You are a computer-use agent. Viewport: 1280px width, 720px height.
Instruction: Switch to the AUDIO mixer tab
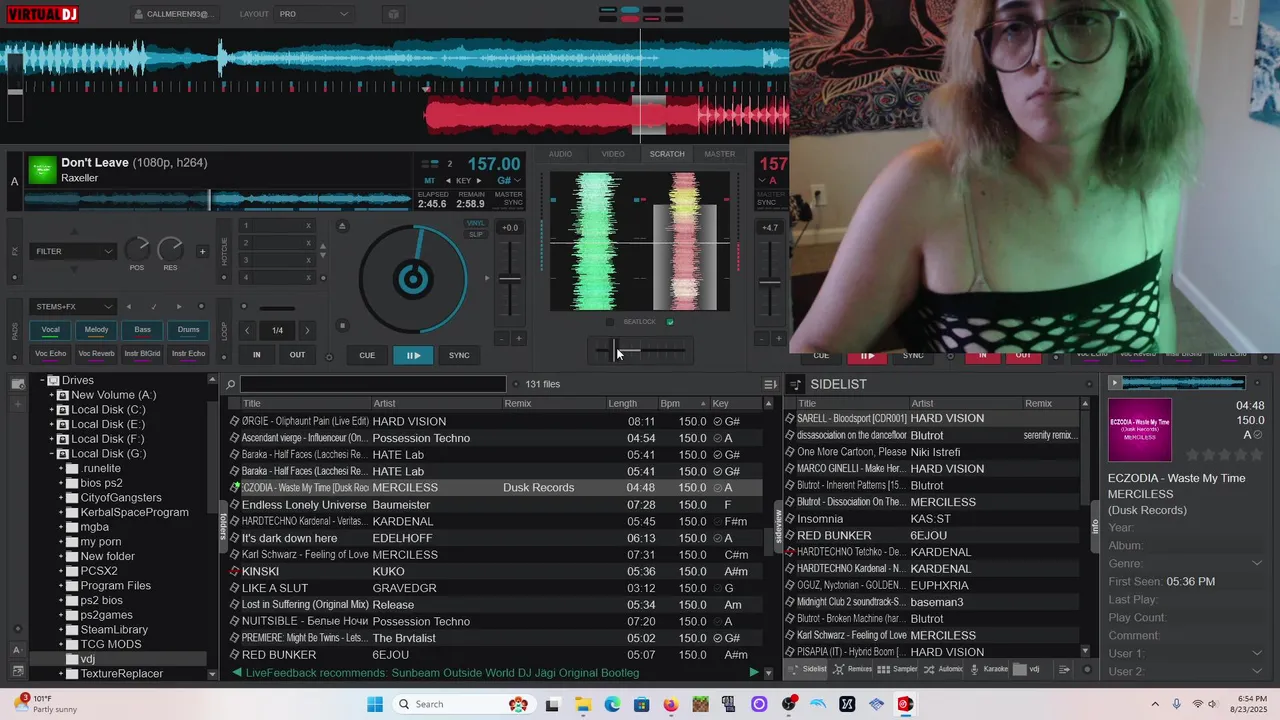click(x=560, y=154)
